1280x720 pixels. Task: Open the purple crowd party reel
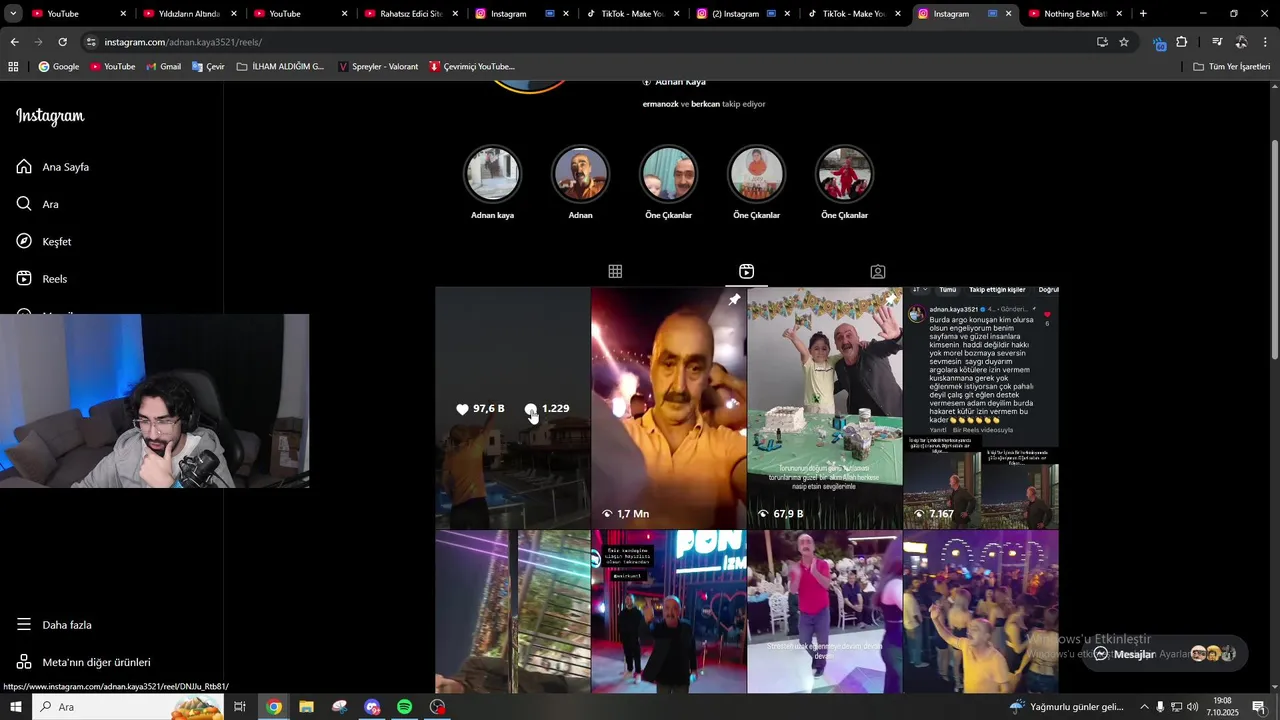pos(980,611)
